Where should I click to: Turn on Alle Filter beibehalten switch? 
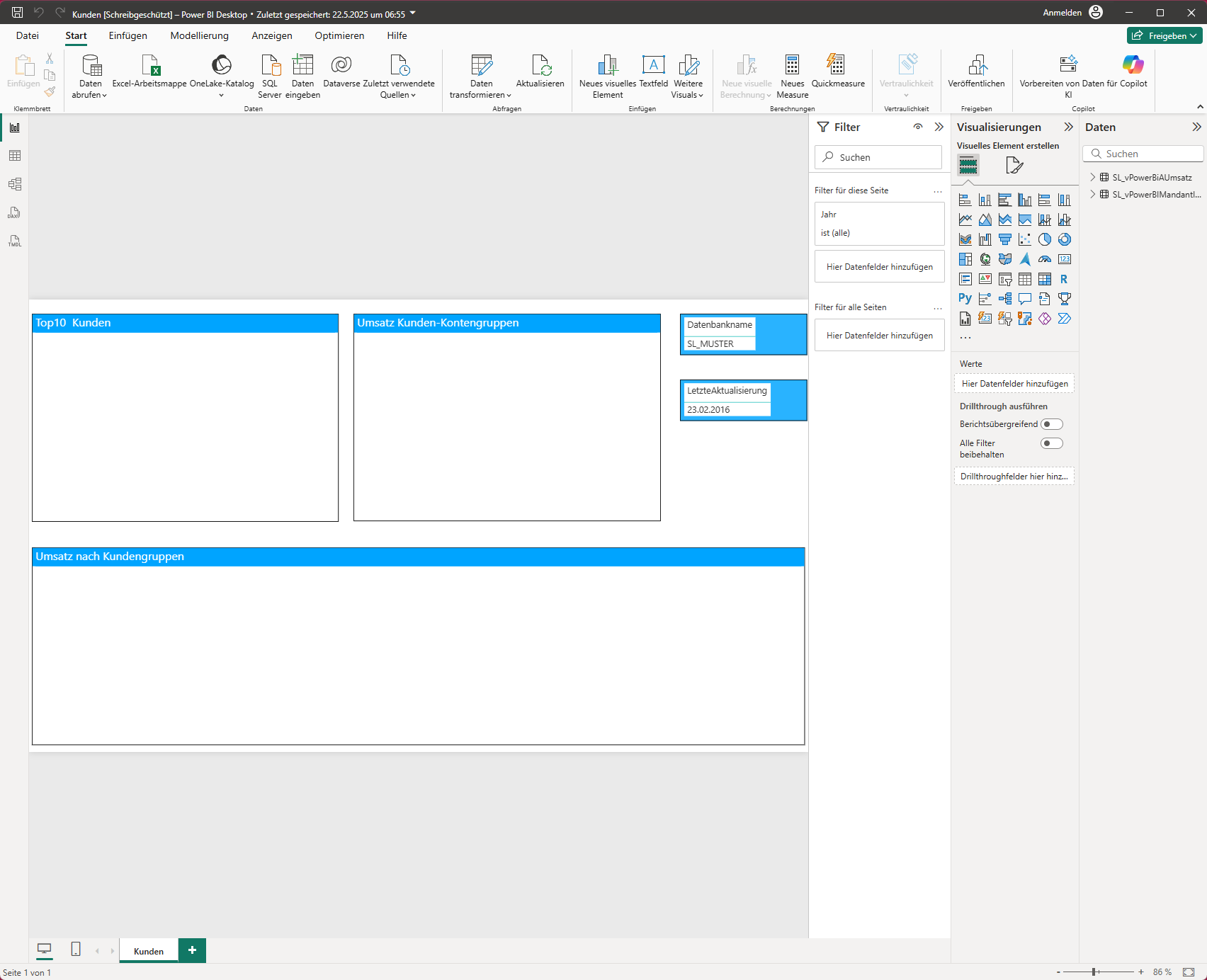[1051, 443]
